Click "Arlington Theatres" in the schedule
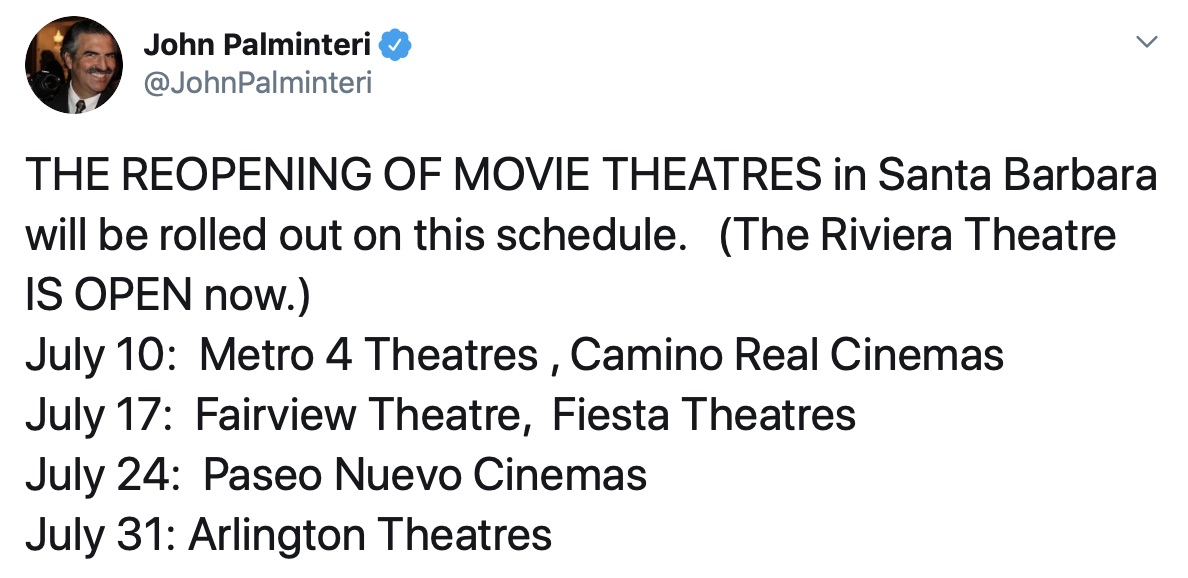Image resolution: width=1188 pixels, height=578 pixels. click(370, 534)
